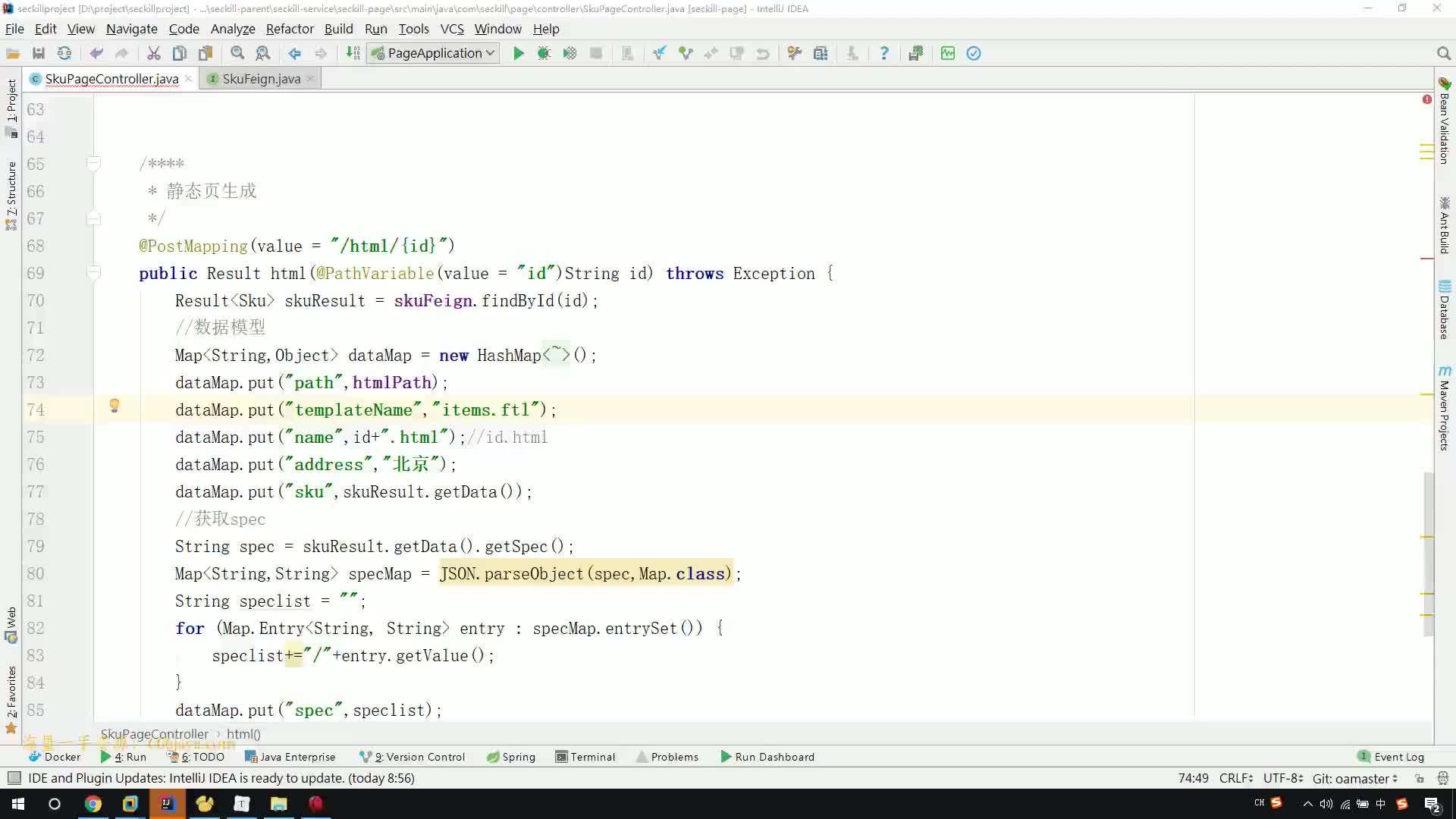The image size is (1456, 819).
Task: Toggle tool window buttons icon in status bar
Action: click(x=14, y=778)
